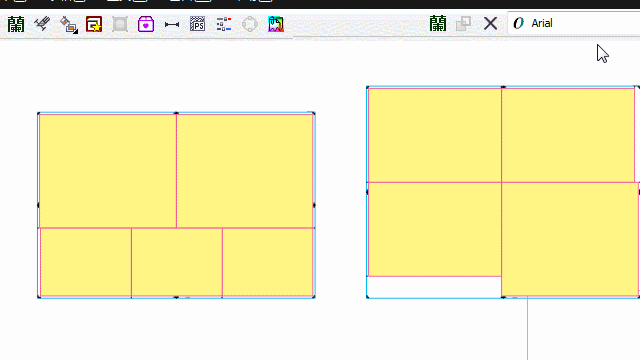Viewport: 640px width, 360px height.
Task: Click the green Chinese character macro icon in the left toolbar
Action: (x=16, y=24)
